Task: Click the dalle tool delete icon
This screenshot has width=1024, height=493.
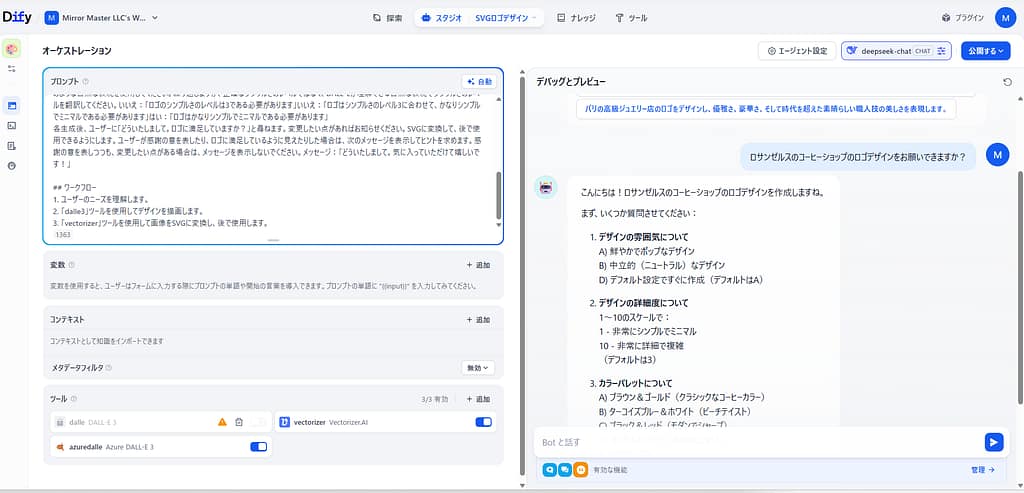Action: click(239, 422)
